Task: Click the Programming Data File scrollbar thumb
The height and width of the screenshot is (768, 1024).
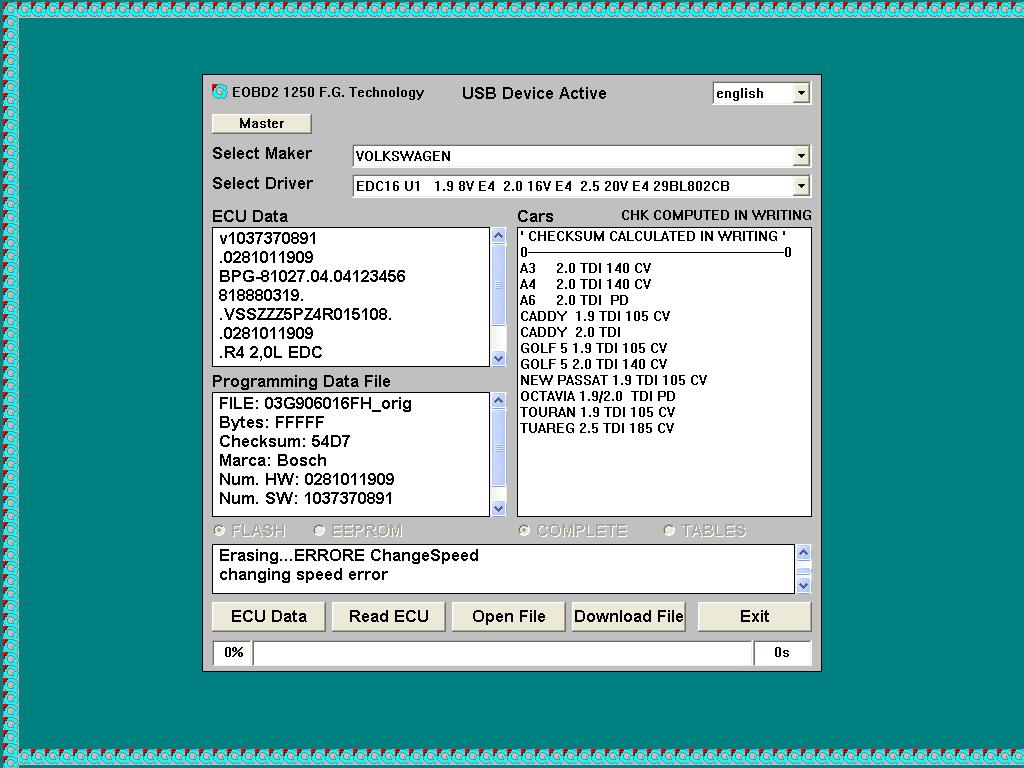Action: [x=498, y=448]
